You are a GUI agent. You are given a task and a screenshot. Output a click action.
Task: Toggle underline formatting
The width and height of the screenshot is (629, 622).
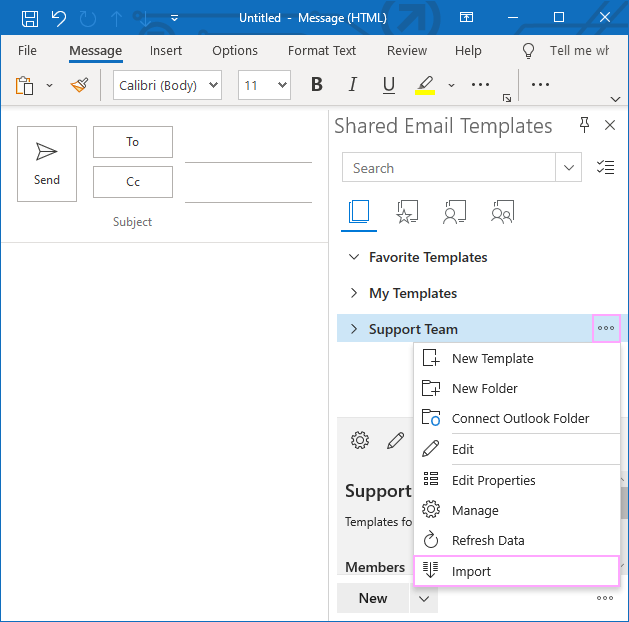tap(389, 85)
